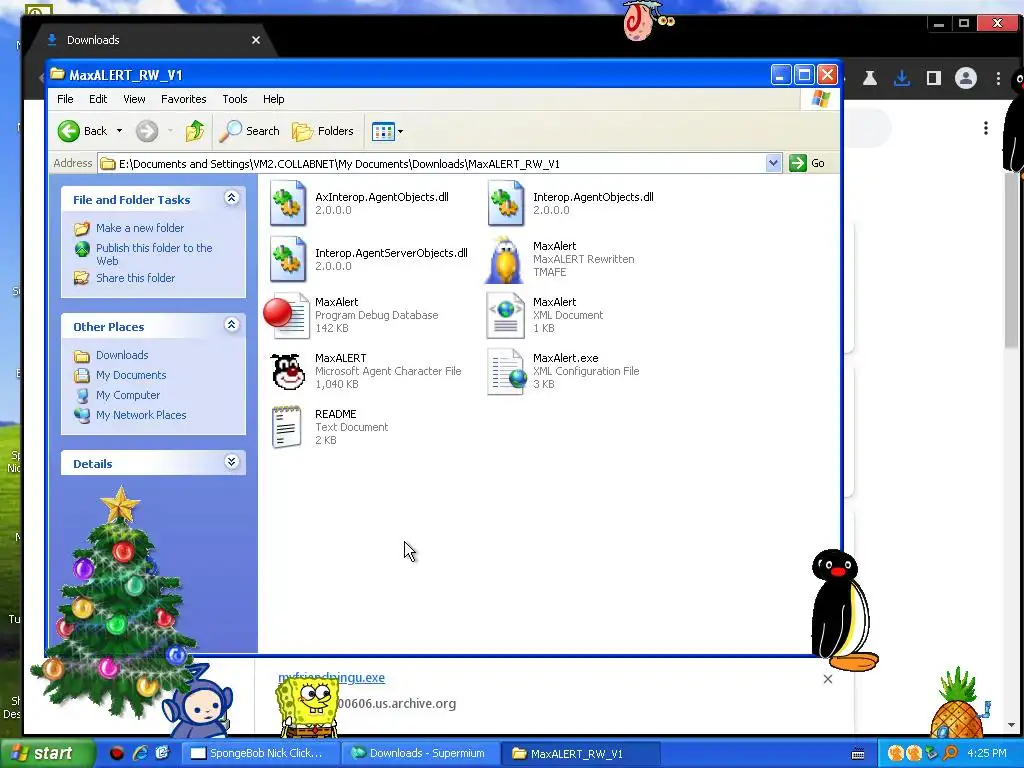Click Publish this folder to the Web
Image resolution: width=1024 pixels, height=768 pixels.
(x=154, y=254)
